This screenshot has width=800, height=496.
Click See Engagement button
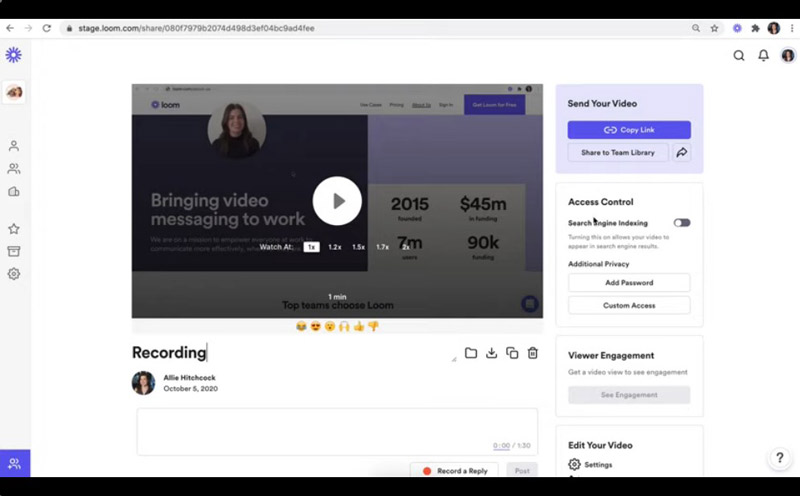[x=629, y=395]
